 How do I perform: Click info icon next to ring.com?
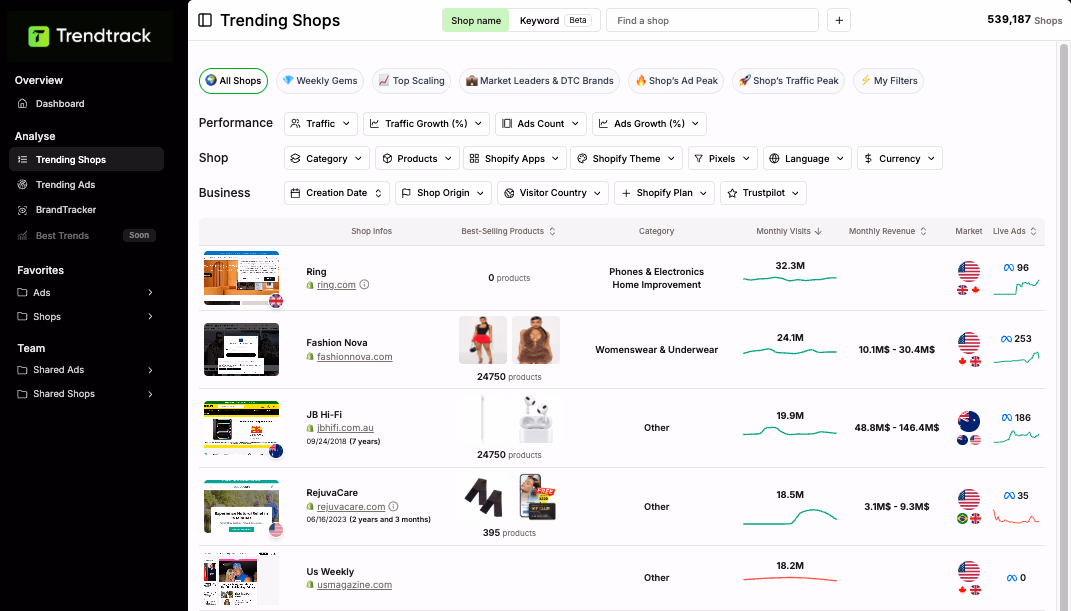(x=365, y=285)
